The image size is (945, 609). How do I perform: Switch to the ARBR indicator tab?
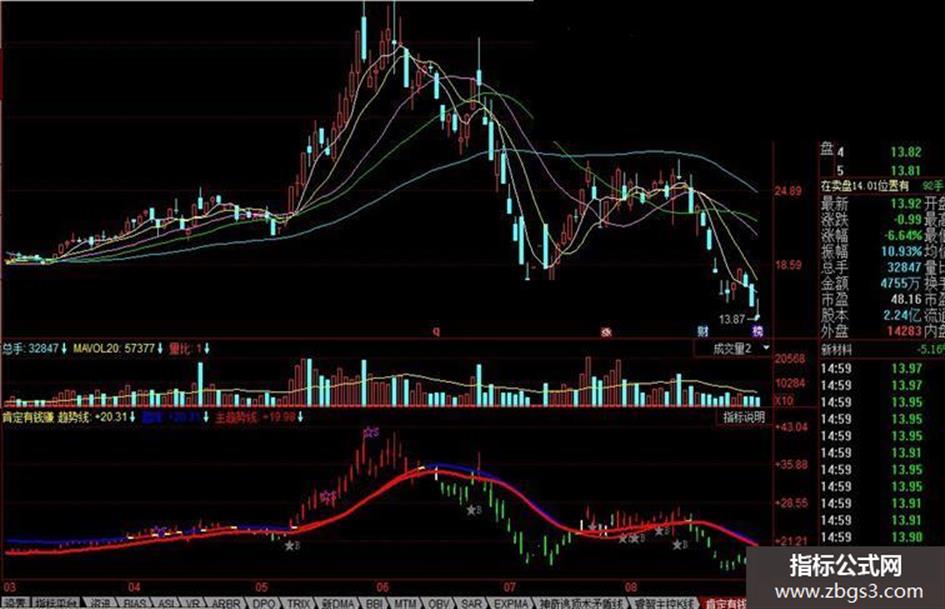tap(226, 603)
